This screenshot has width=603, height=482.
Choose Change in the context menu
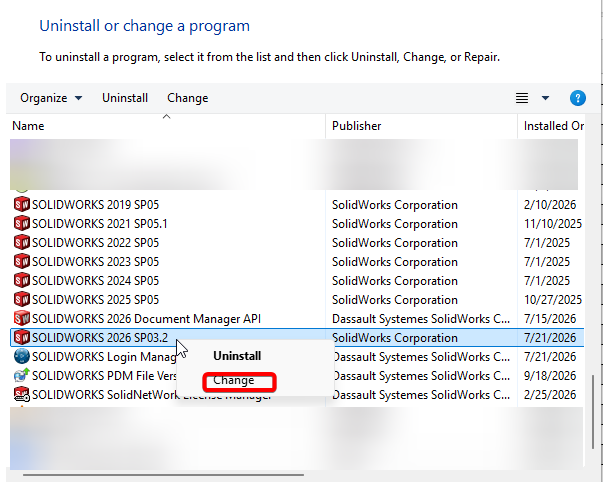coord(234,380)
